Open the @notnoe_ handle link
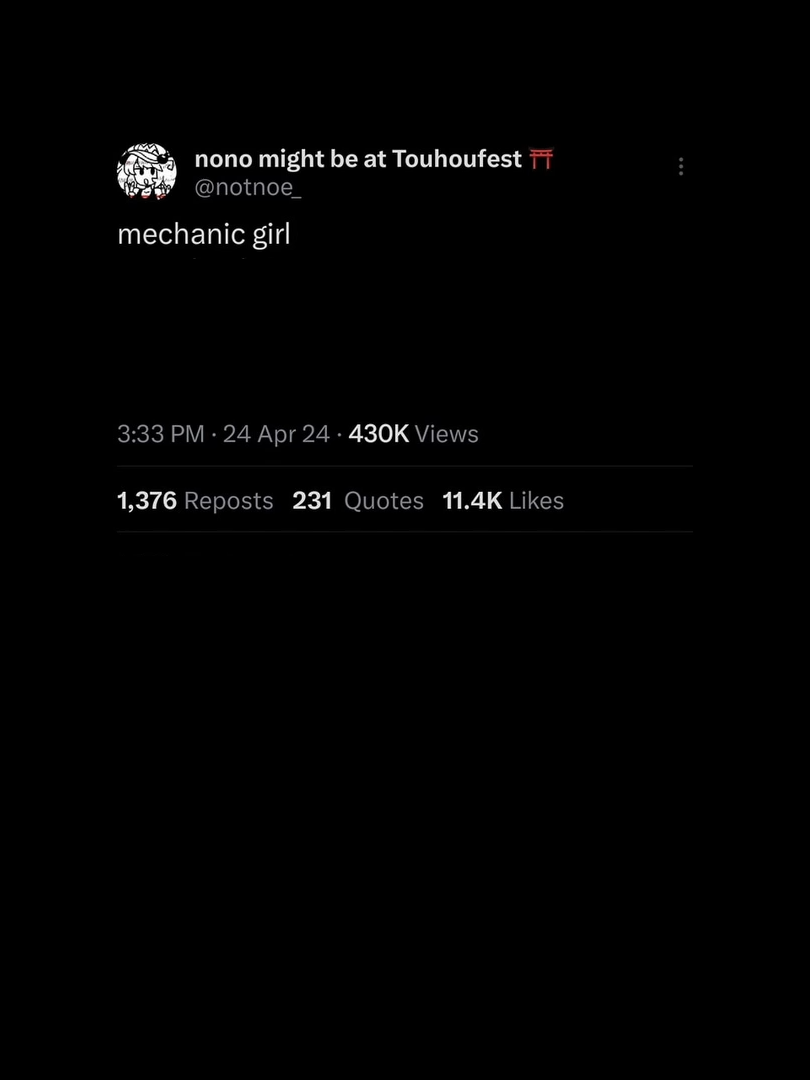The image size is (810, 1080). coord(248,187)
